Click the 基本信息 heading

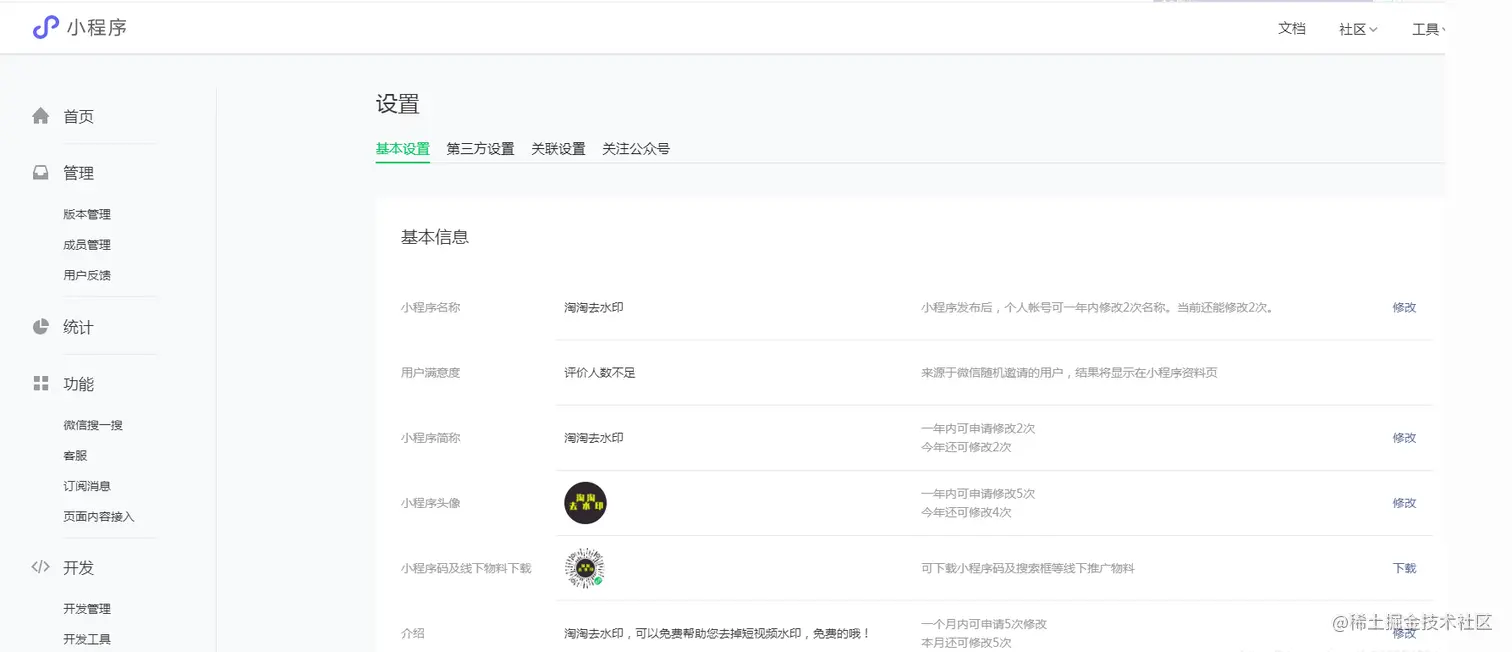(435, 237)
